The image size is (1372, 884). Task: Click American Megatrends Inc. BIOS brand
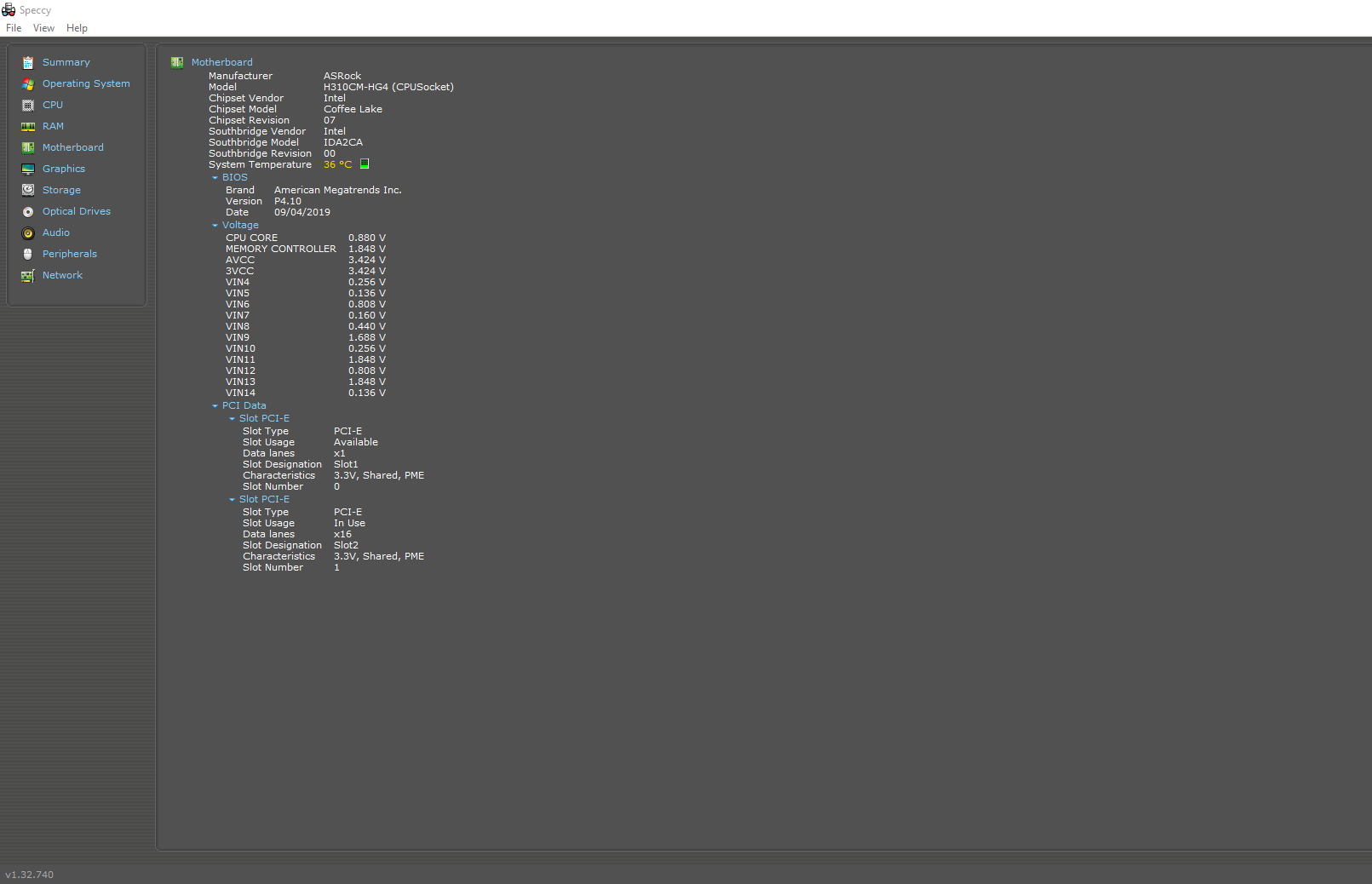tap(337, 190)
